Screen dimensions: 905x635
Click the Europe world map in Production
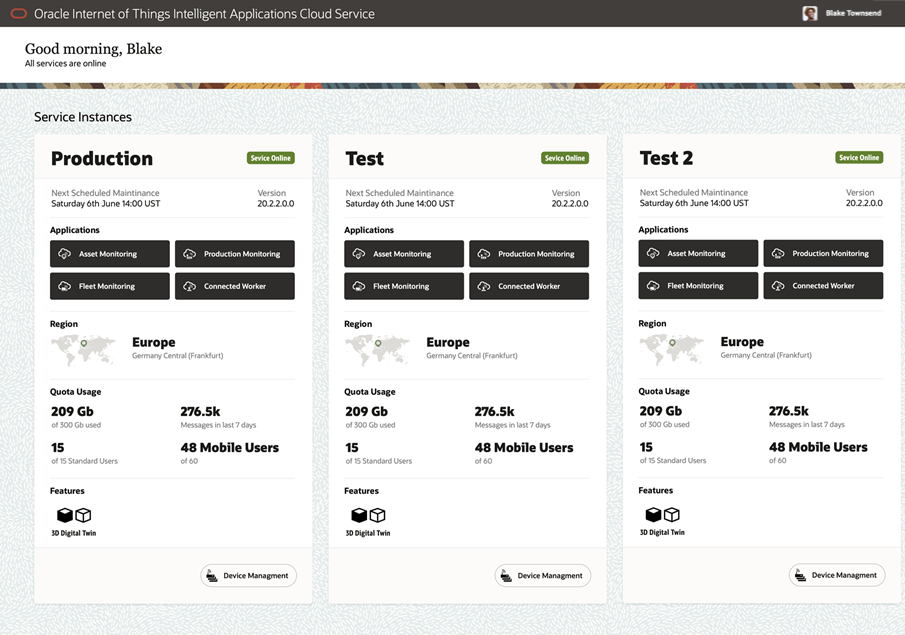pos(84,349)
